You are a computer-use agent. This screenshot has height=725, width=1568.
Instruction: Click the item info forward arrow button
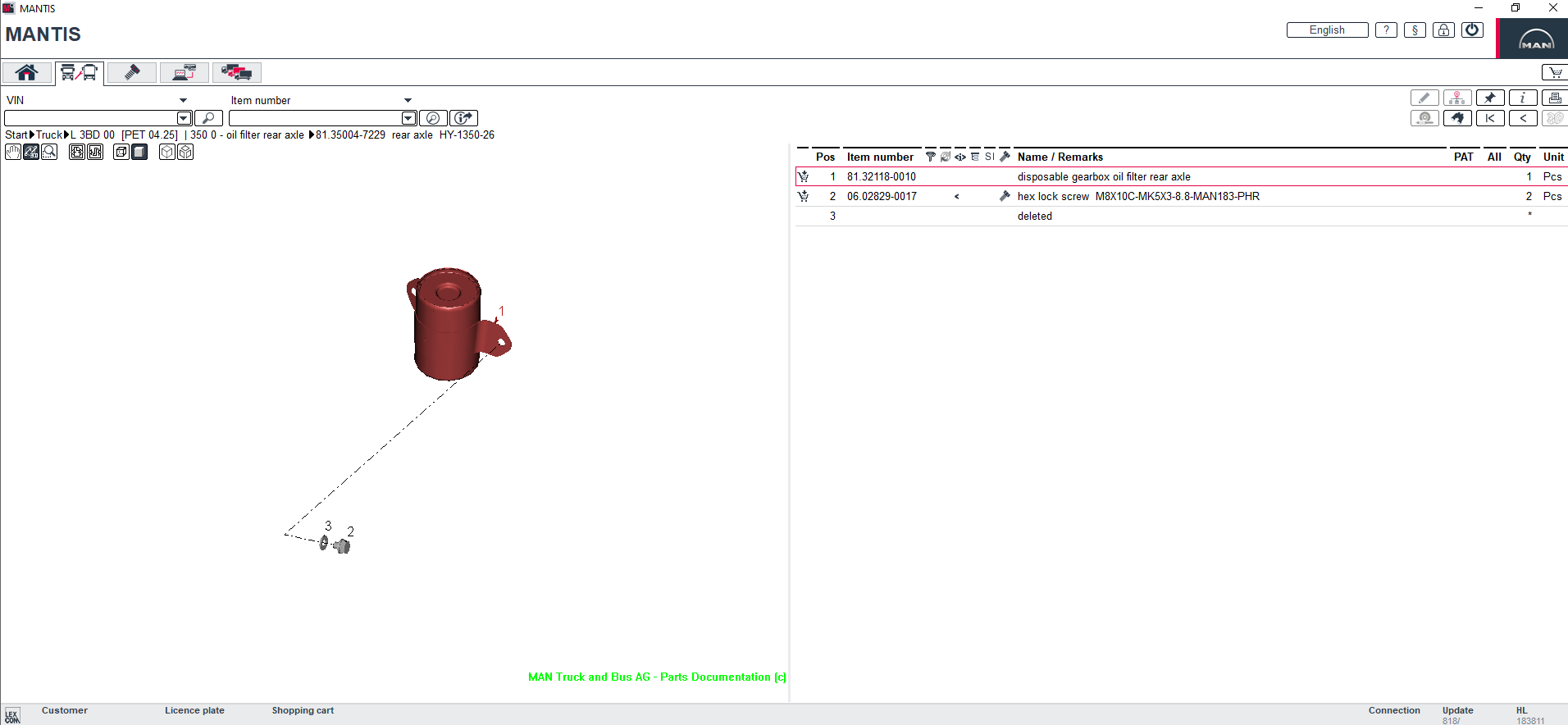464,118
